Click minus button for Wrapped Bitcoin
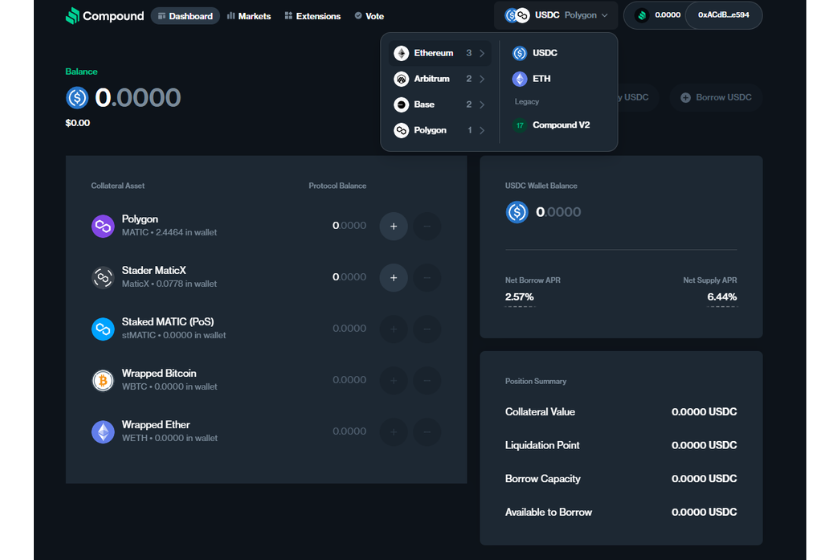 coord(427,380)
